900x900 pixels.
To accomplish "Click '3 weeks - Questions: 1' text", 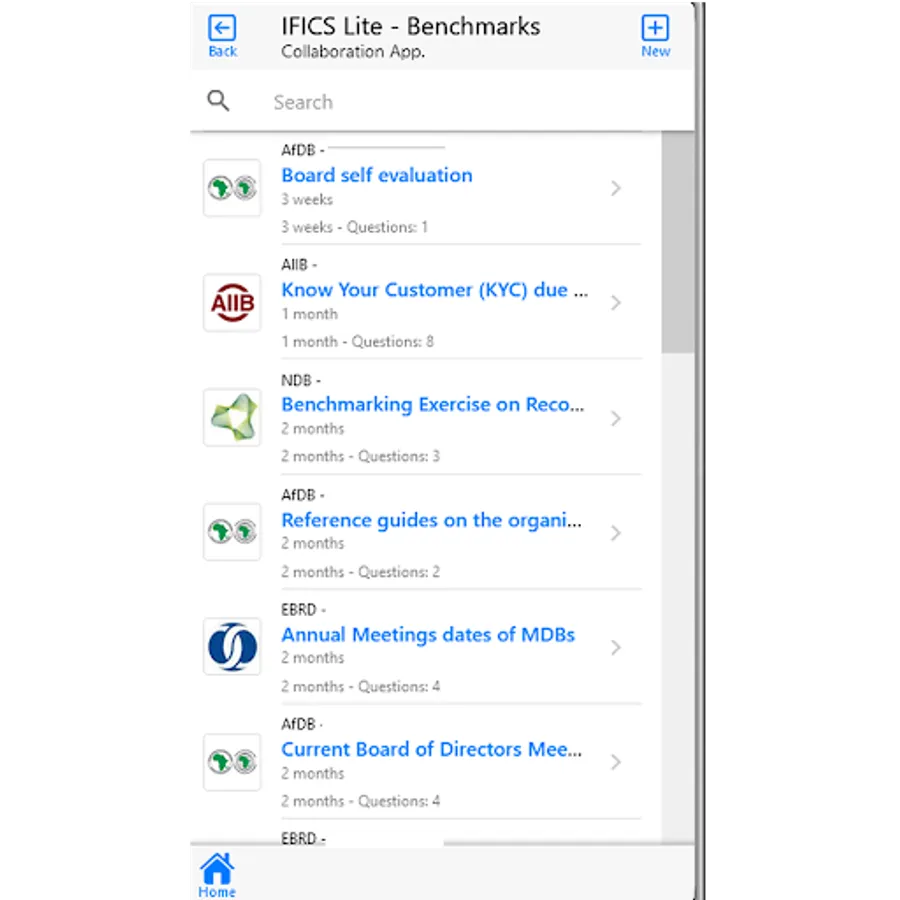I will point(354,227).
